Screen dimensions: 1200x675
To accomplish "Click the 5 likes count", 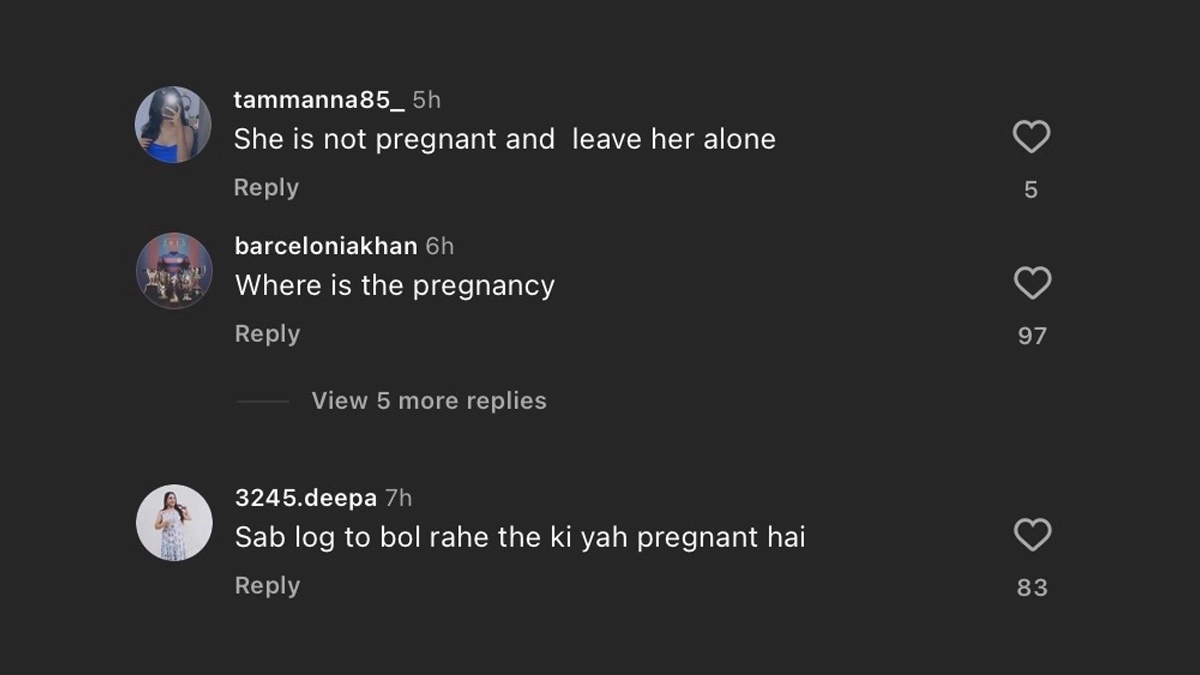I will (1031, 189).
